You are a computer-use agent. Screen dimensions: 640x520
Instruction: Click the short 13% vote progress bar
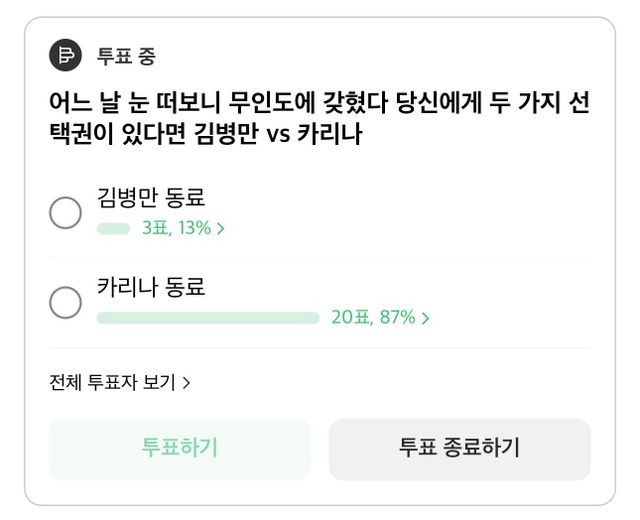113,228
